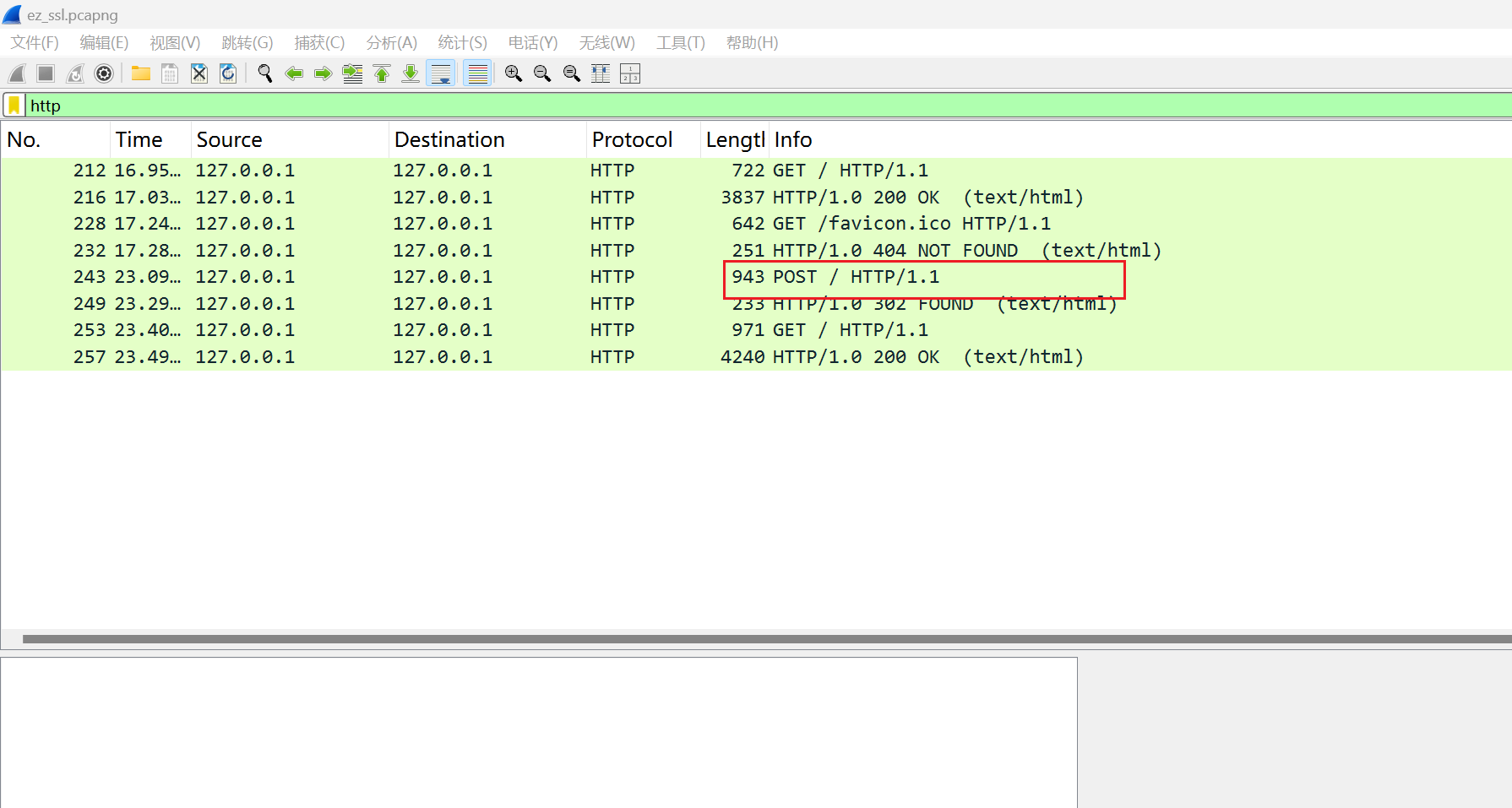Screen dimensions: 1512x808
Task: Toggle auto-scroll during live capture
Action: click(x=441, y=74)
